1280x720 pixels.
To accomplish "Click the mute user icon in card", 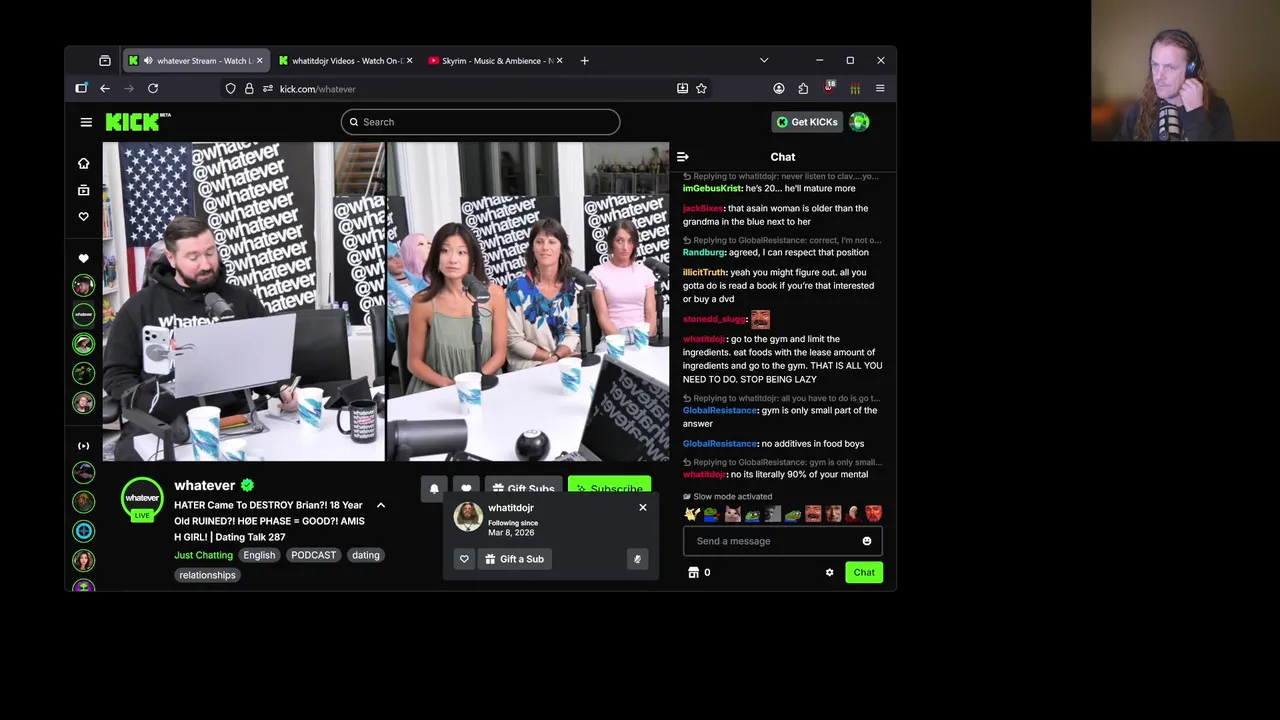I will point(637,559).
